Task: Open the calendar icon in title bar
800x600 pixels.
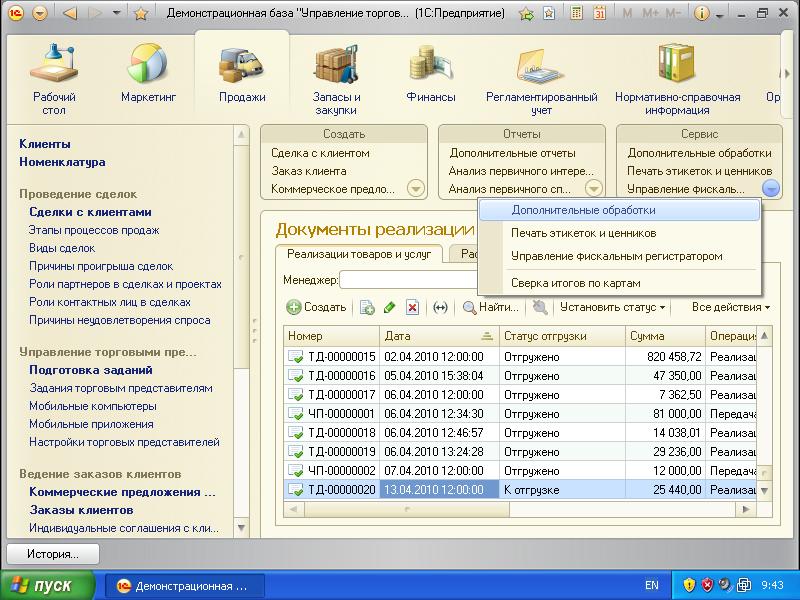Action: pyautogui.click(x=599, y=14)
